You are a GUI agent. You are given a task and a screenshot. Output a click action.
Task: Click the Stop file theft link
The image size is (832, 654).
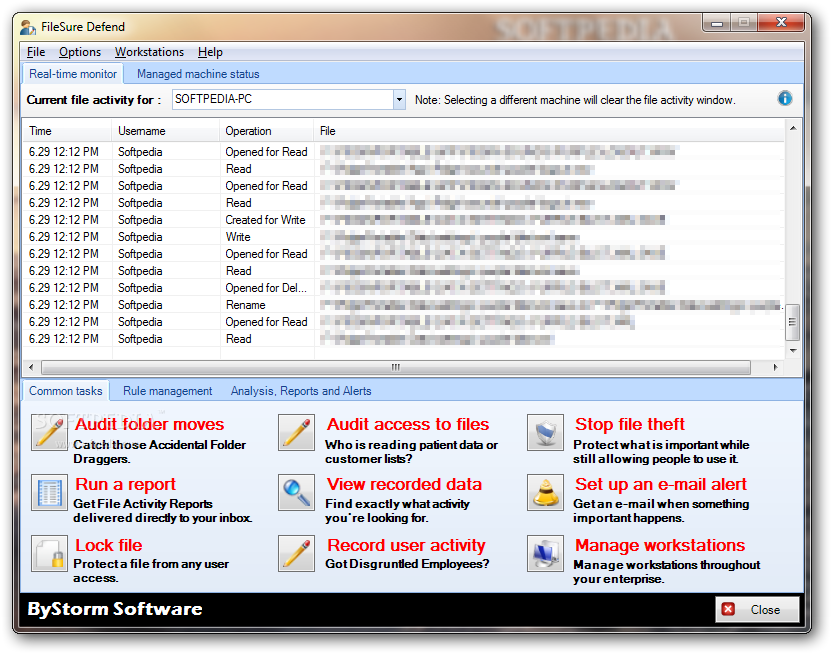click(629, 424)
